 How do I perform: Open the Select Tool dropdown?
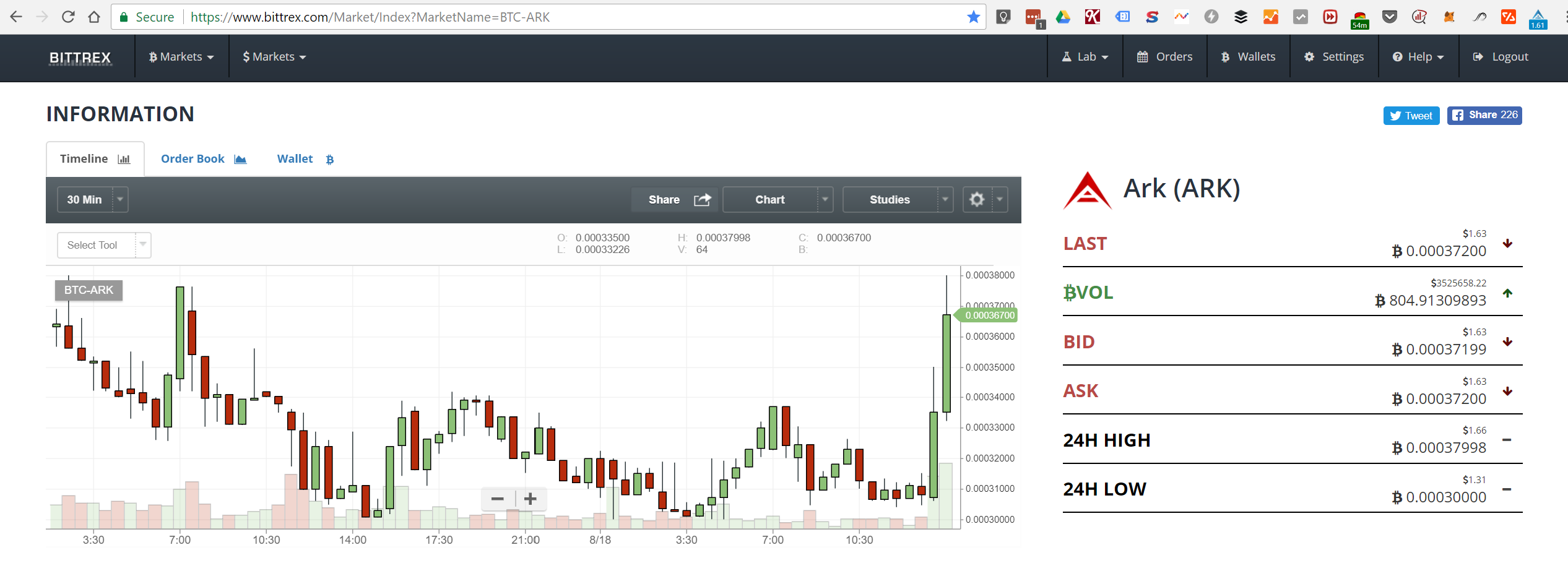[x=104, y=245]
